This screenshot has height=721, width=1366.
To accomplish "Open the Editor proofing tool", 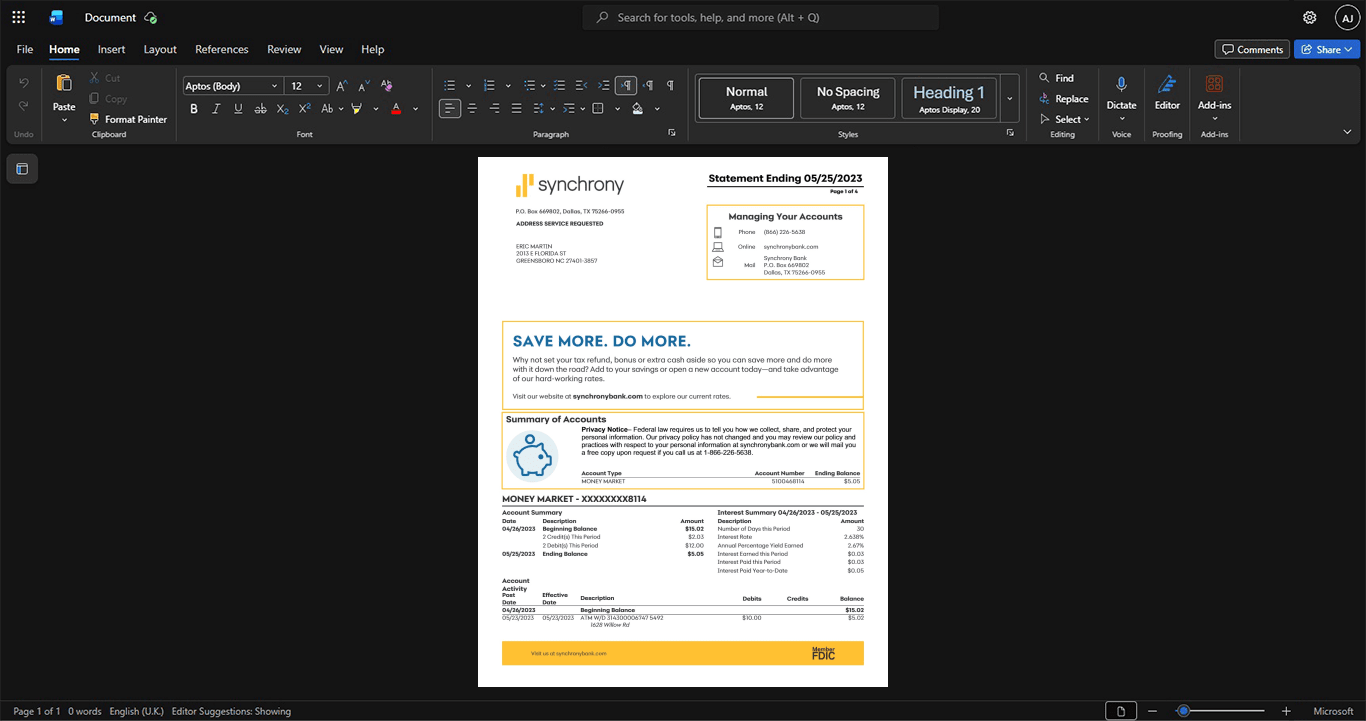I will click(1167, 93).
